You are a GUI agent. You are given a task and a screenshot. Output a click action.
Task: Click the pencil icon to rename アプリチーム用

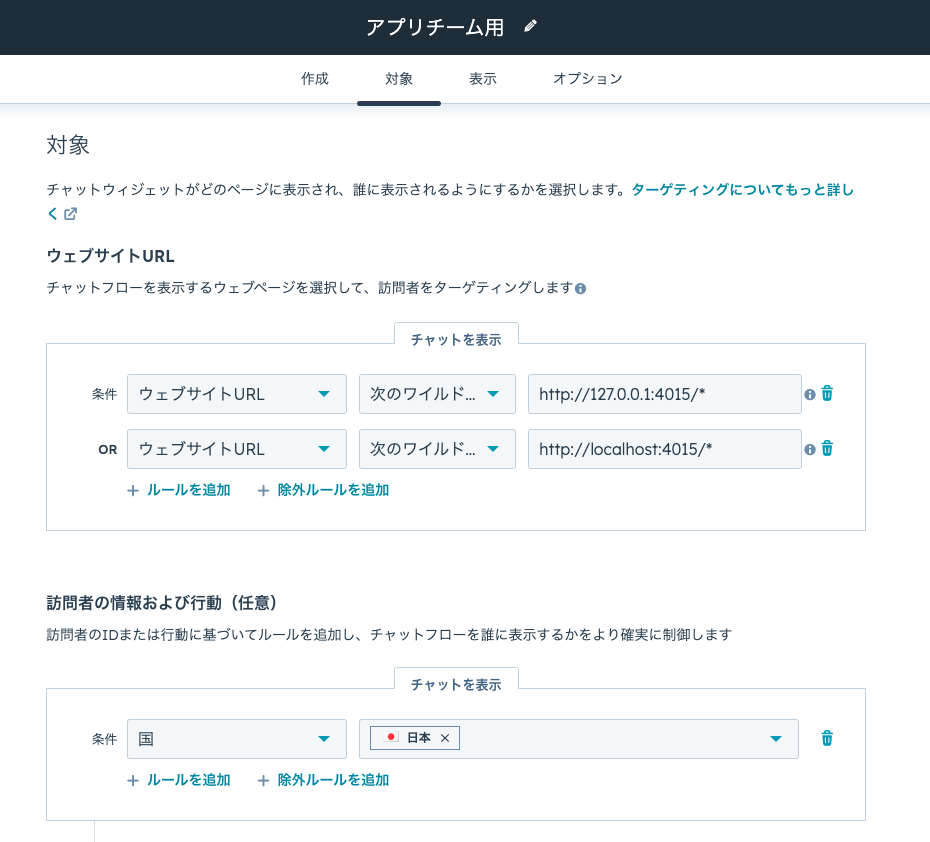[x=529, y=26]
